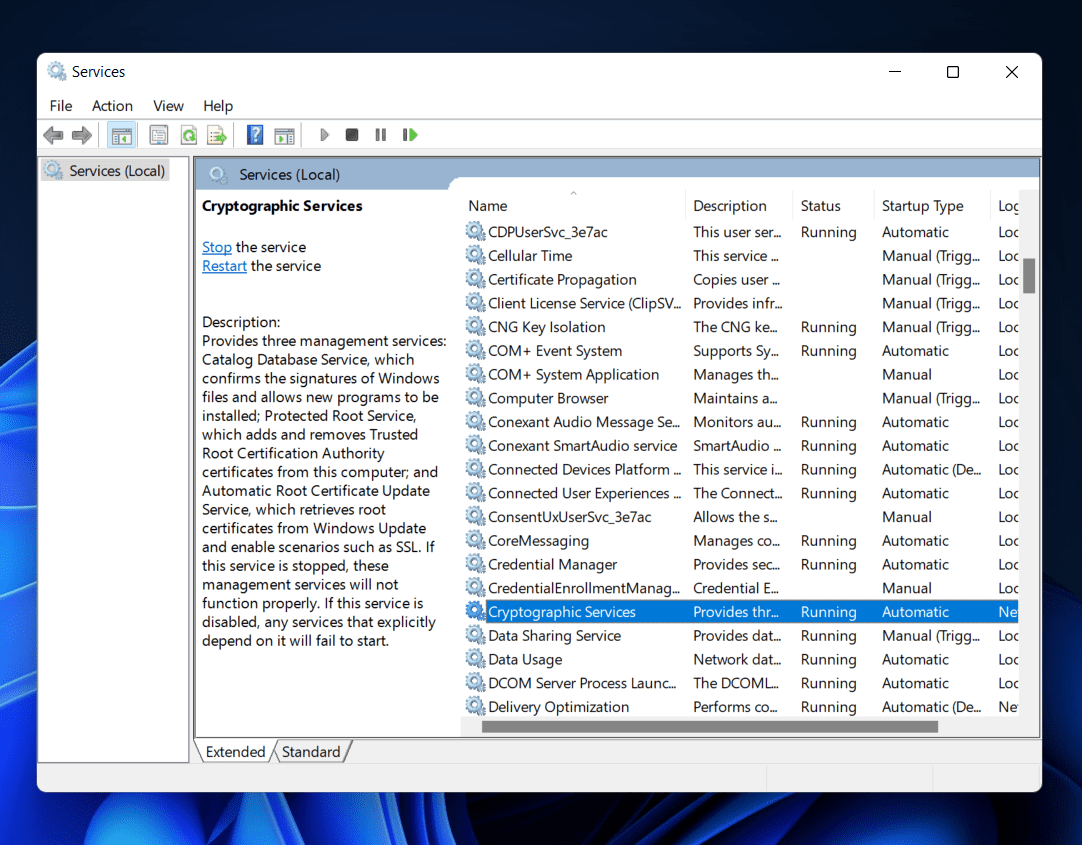
Task: Open Help via the blue question mark icon
Action: tap(255, 135)
